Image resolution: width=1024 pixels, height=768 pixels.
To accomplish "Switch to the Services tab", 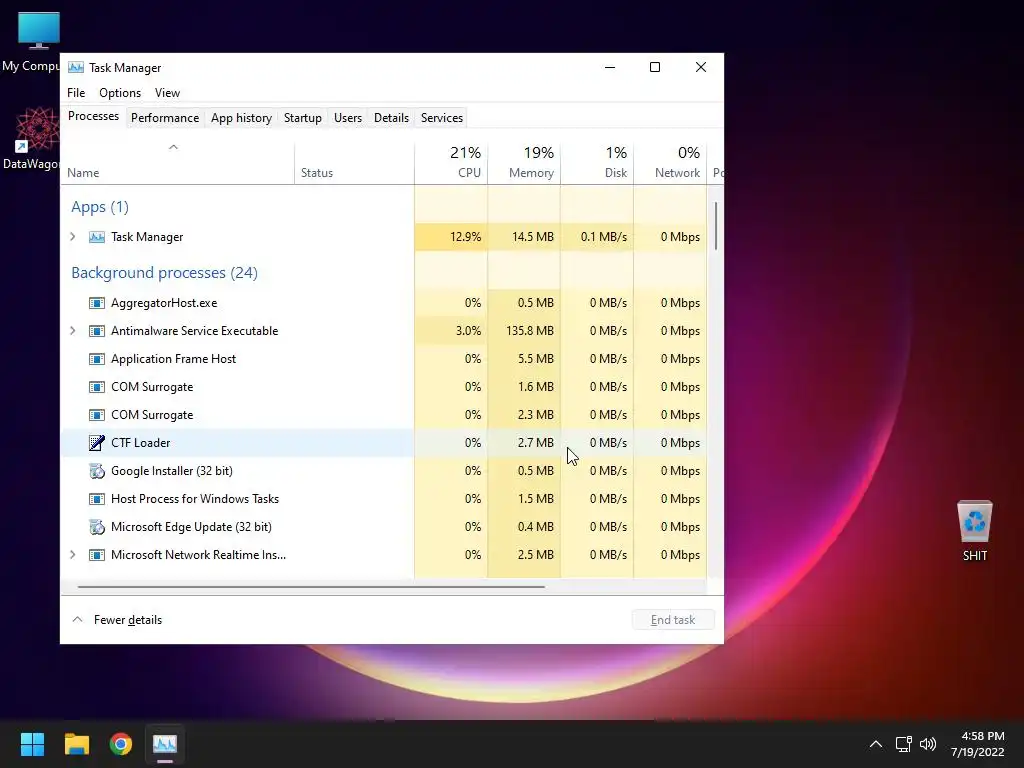I will (x=441, y=118).
